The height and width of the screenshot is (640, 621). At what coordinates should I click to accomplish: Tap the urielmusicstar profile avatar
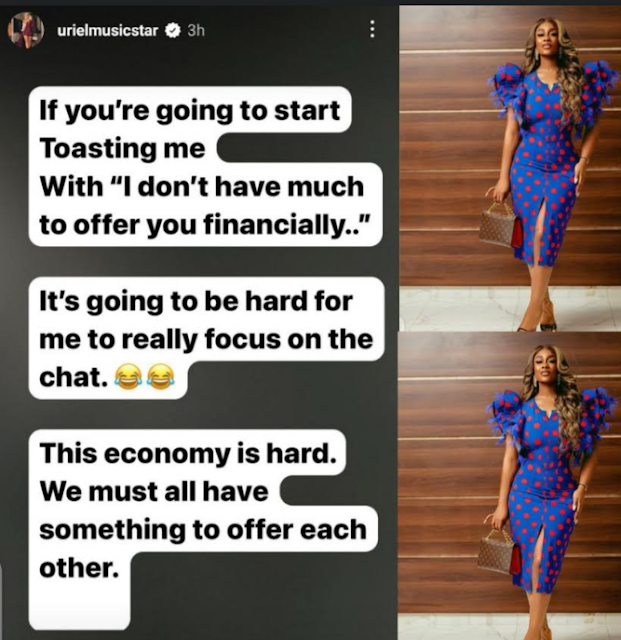coord(26,30)
